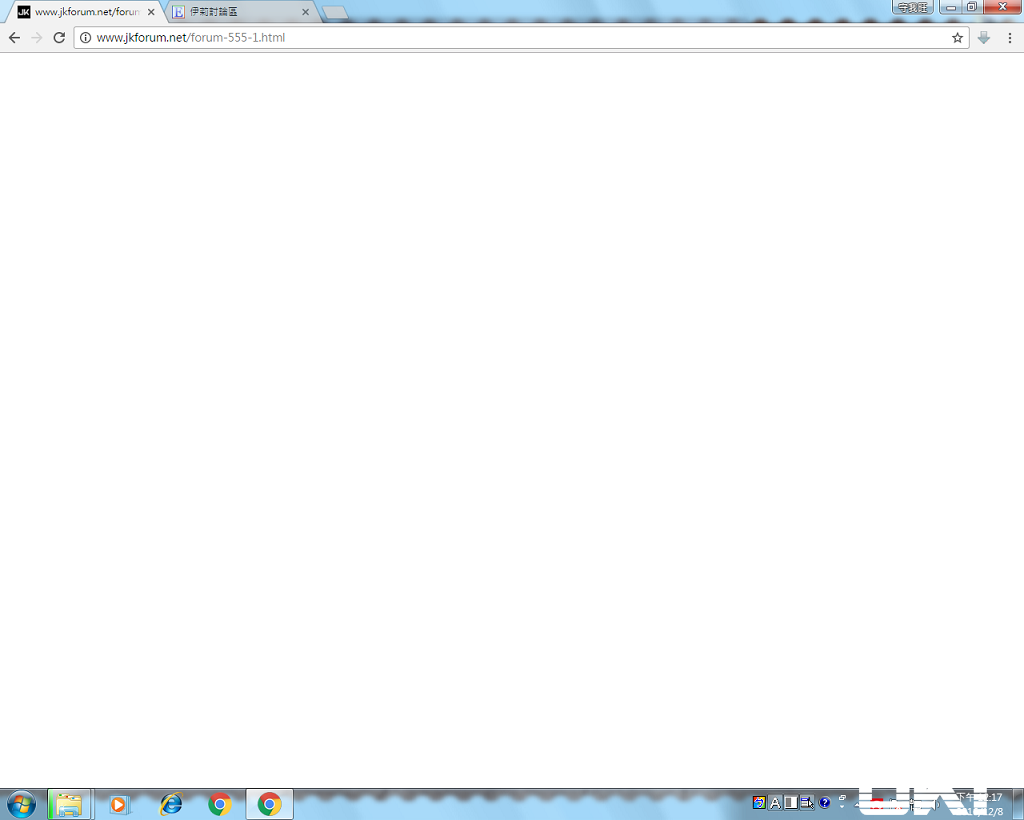Click the Chrome profile name button

tap(912, 7)
